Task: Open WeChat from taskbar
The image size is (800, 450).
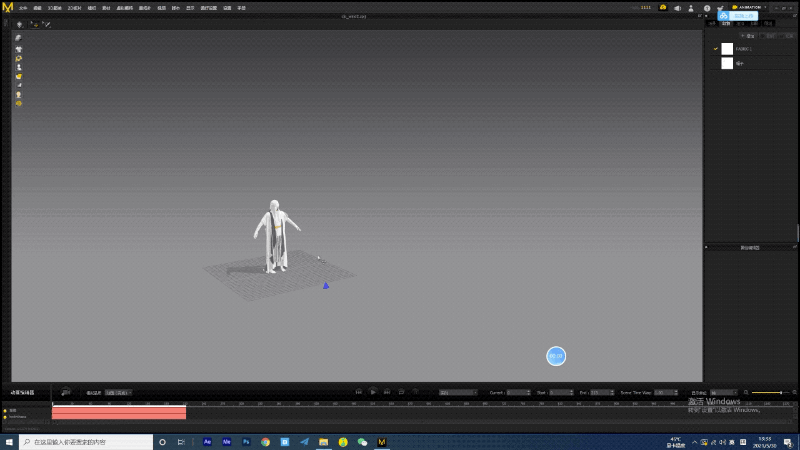Action: [x=362, y=442]
